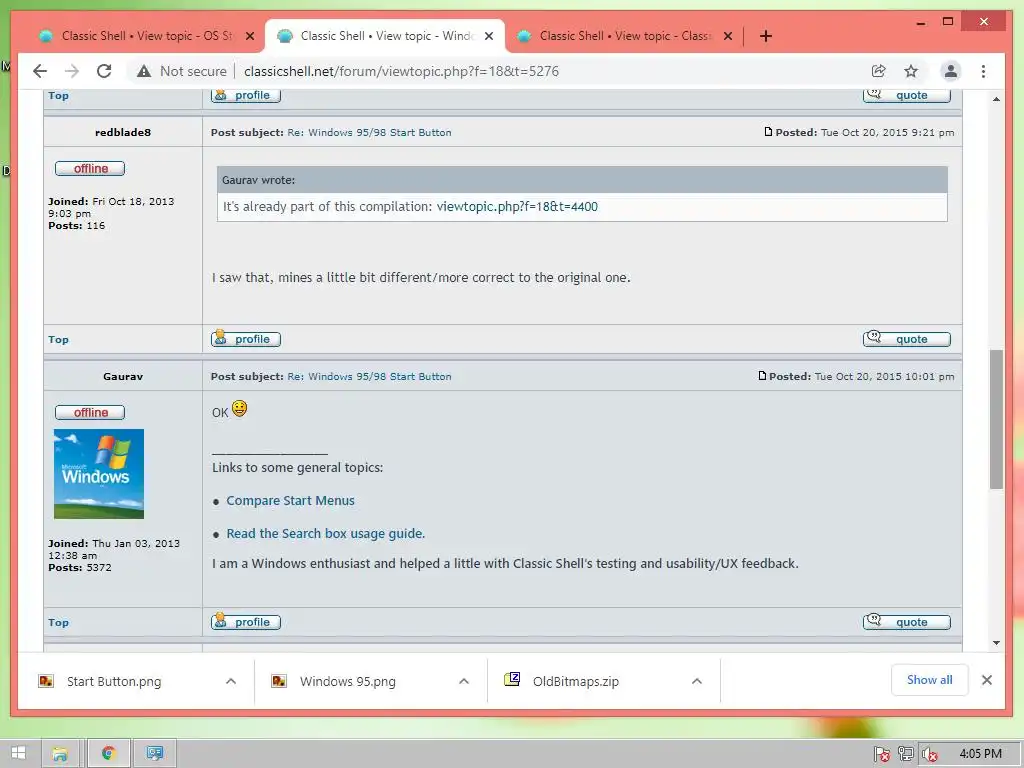The height and width of the screenshot is (768, 1024).
Task: Switch to the 'View topic - Class' tab
Action: click(x=624, y=36)
